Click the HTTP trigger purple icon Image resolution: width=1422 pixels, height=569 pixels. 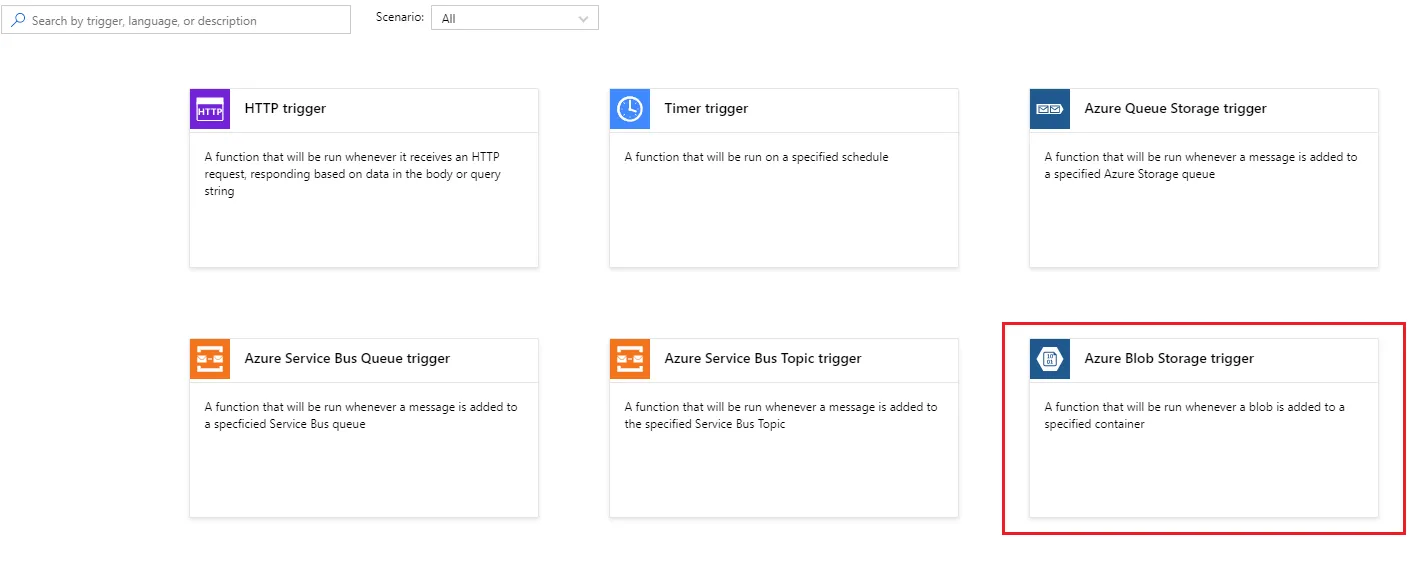pos(210,109)
